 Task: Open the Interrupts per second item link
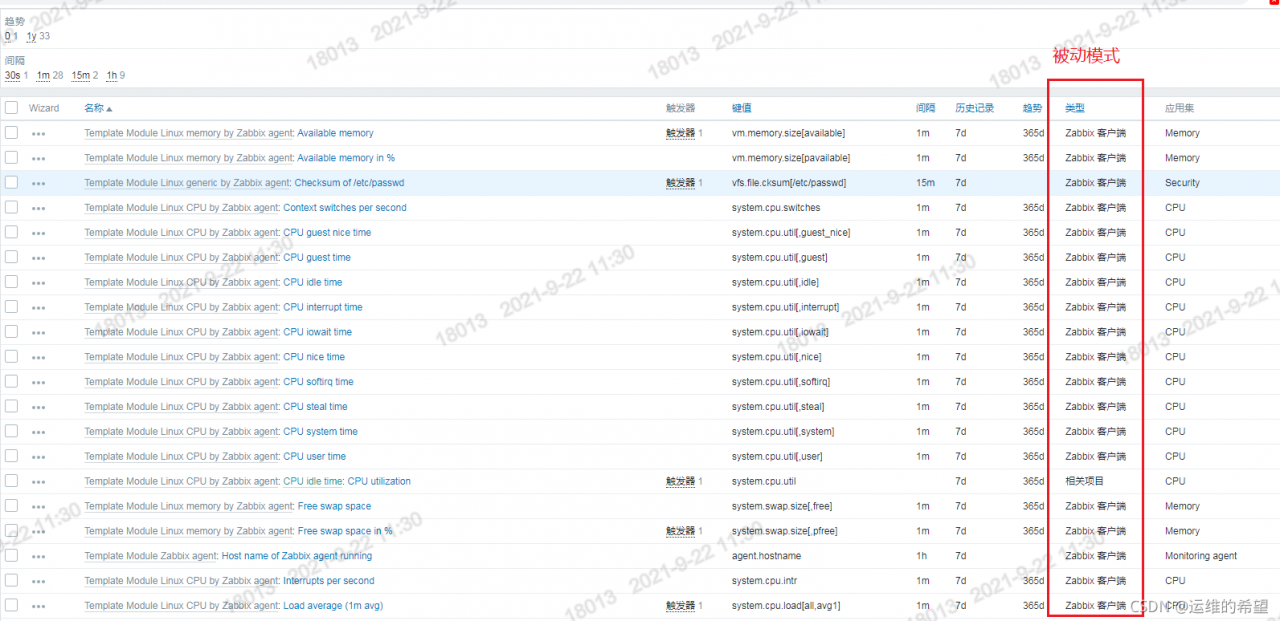328,581
